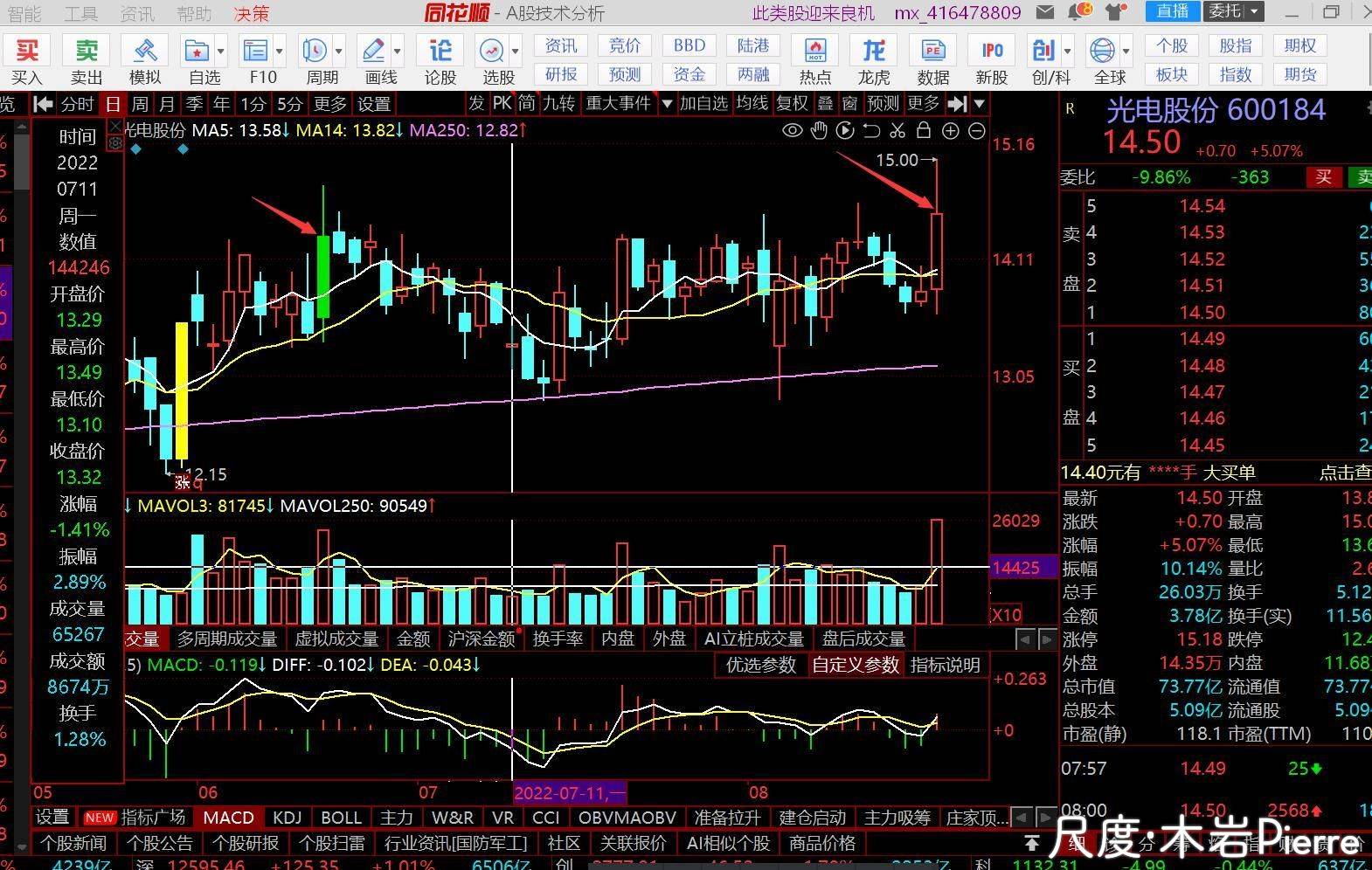
Task: Toggle chart visibility with the eye icon
Action: coord(792,131)
